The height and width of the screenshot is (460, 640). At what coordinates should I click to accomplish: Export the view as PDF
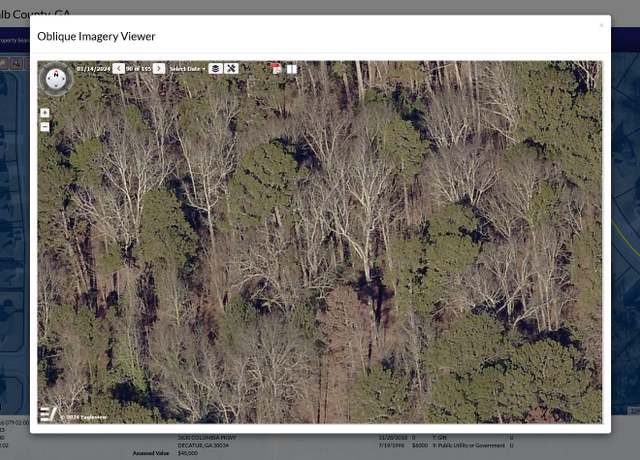click(x=276, y=69)
